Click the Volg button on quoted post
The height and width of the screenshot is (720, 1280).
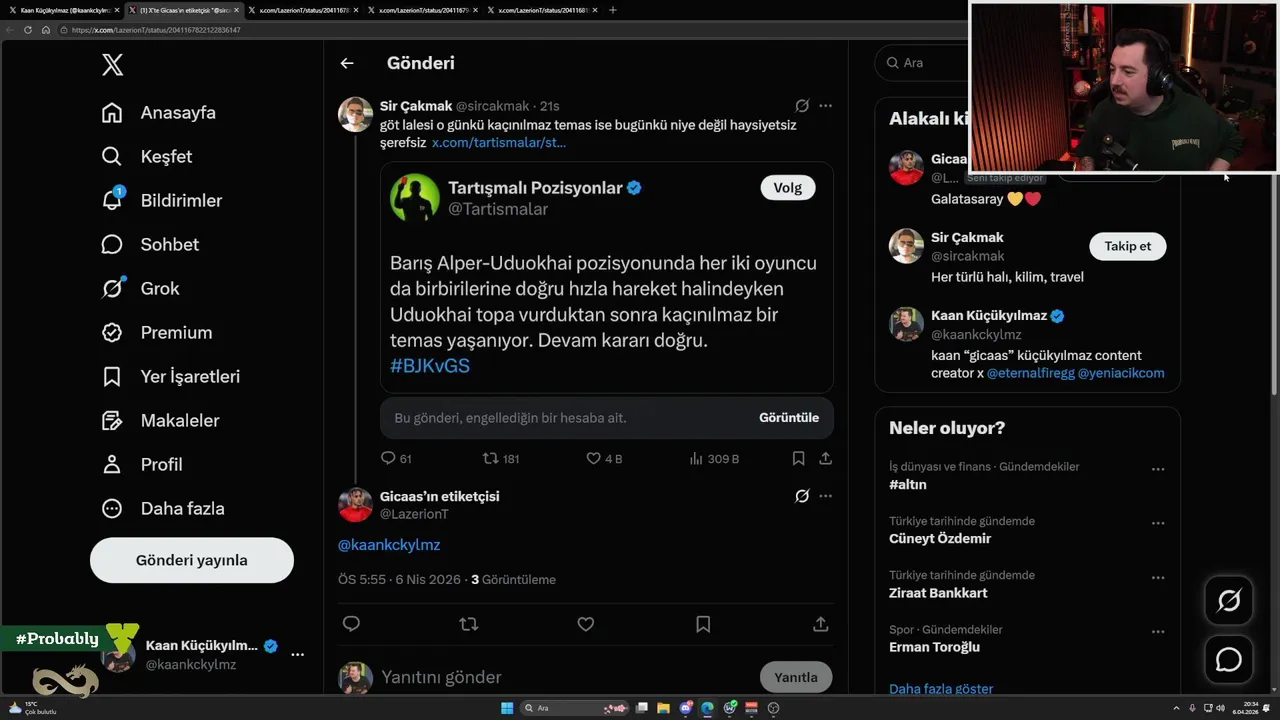(788, 188)
